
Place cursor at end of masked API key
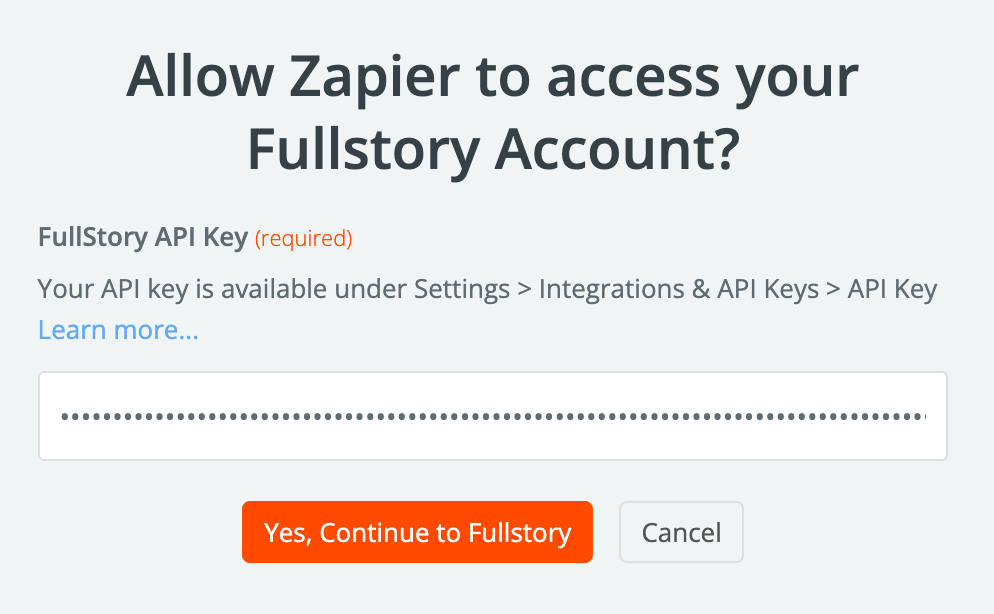[x=925, y=416]
